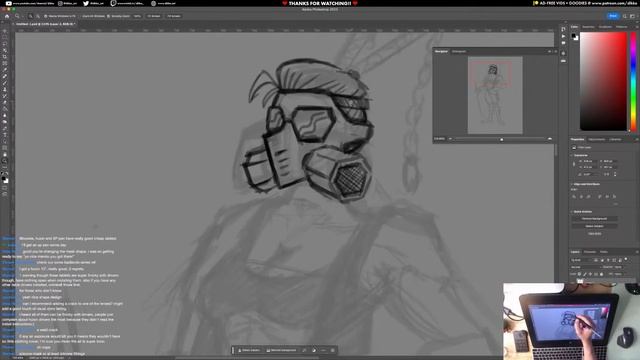Click the blue Share button

[613, 16]
